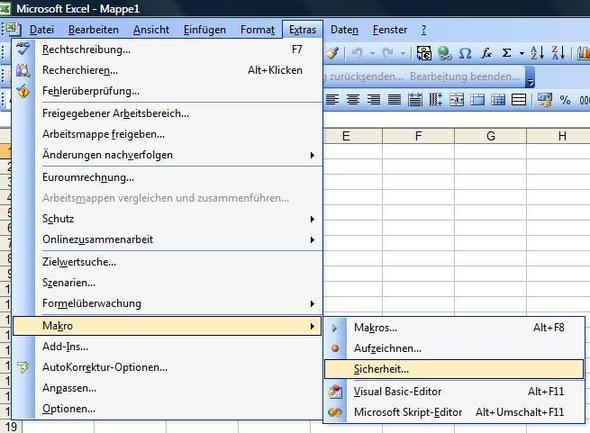Expand the Schutz submenu
The image size is (590, 433).
point(312,219)
